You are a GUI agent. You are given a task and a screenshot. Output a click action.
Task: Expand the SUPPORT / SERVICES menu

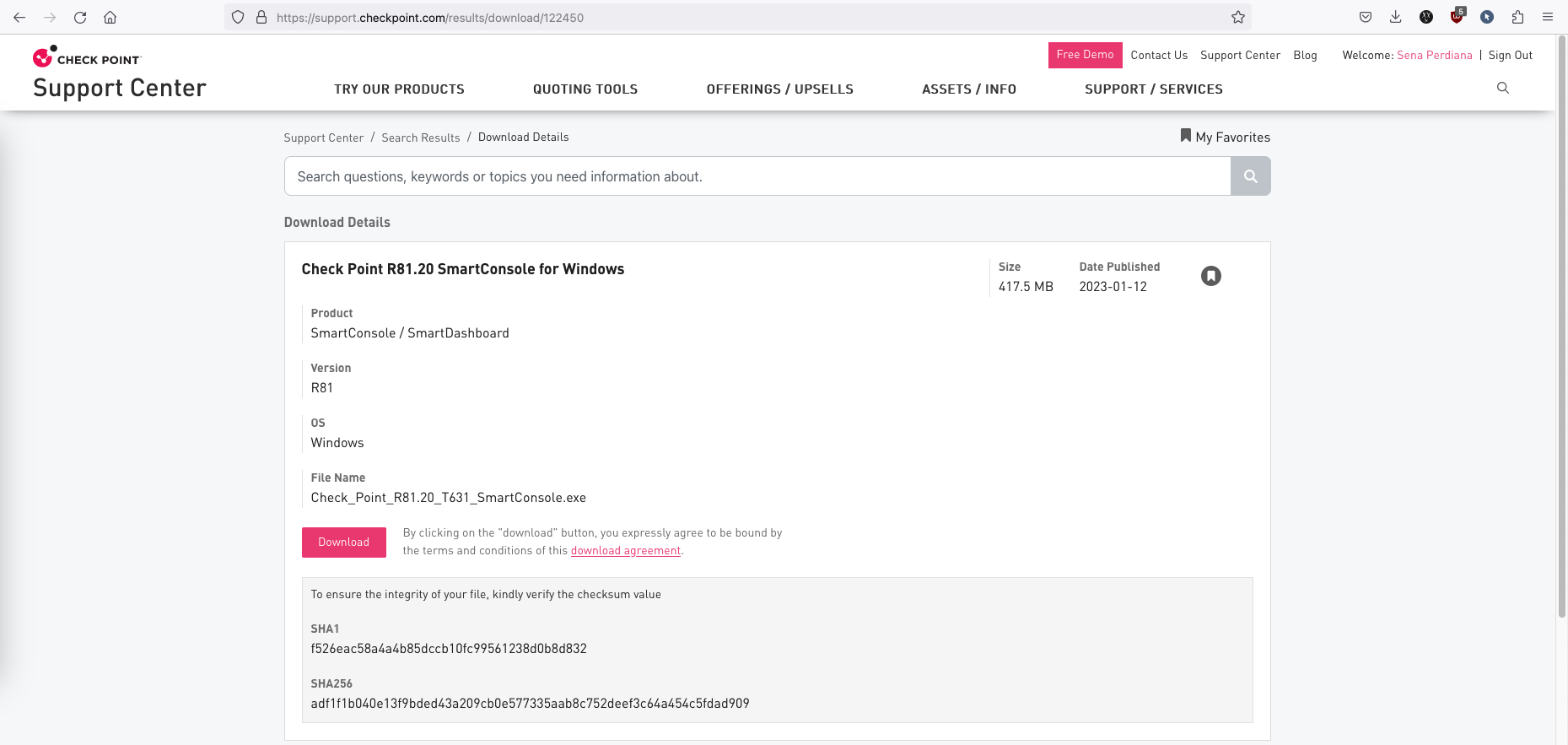(x=1153, y=89)
